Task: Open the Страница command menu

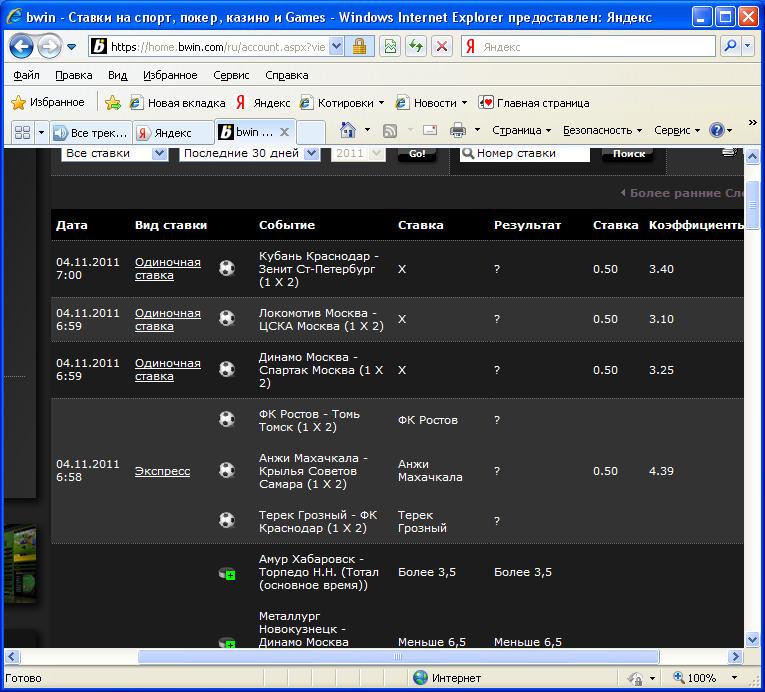Action: (x=521, y=130)
